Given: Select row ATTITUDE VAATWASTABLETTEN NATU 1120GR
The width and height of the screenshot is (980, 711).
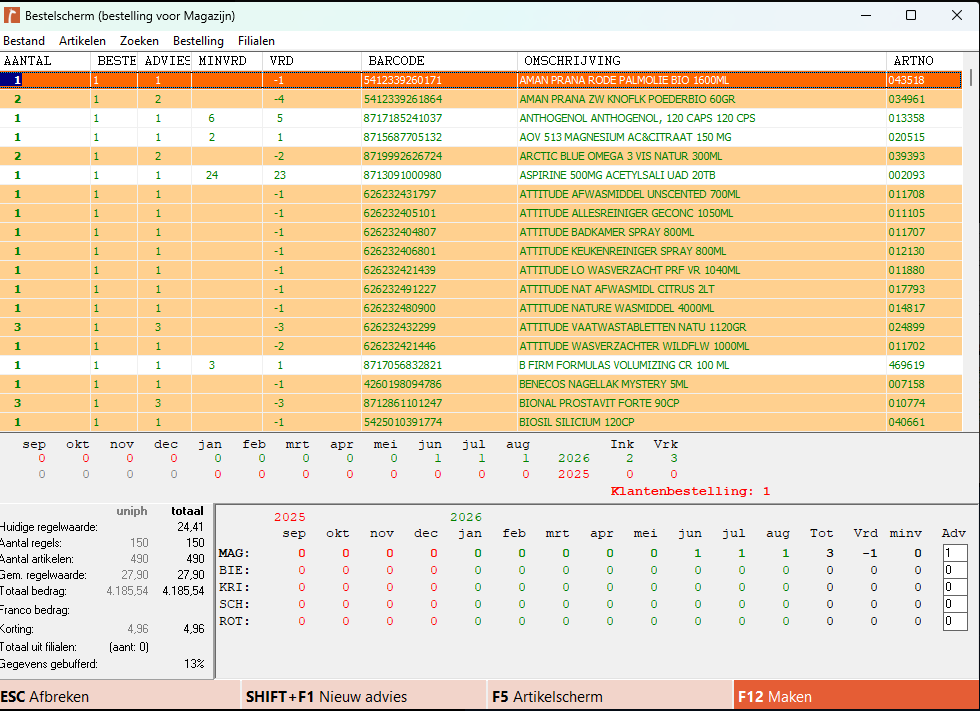Looking at the screenshot, I should click(481, 327).
